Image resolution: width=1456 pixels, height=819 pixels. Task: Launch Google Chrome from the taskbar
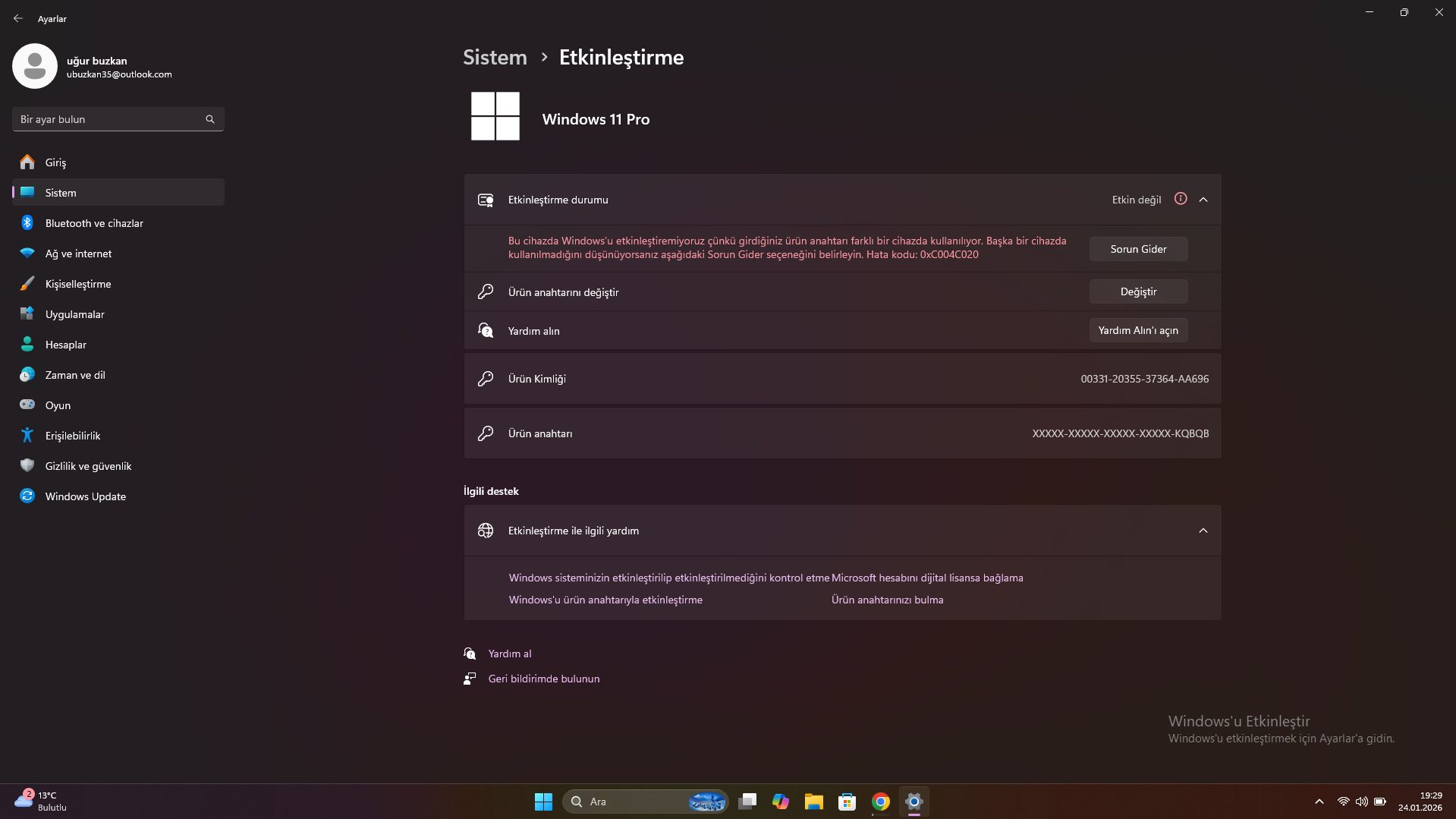click(881, 802)
